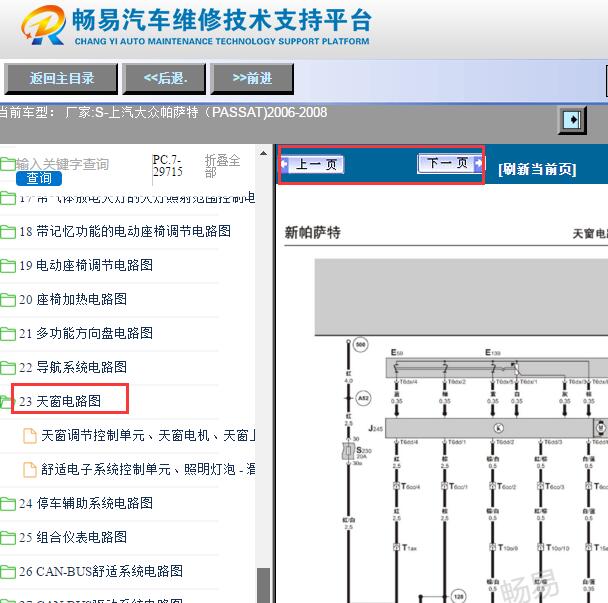Select 24 停车辅助系统电路图 entry
Image resolution: width=608 pixels, height=603 pixels.
click(x=86, y=503)
